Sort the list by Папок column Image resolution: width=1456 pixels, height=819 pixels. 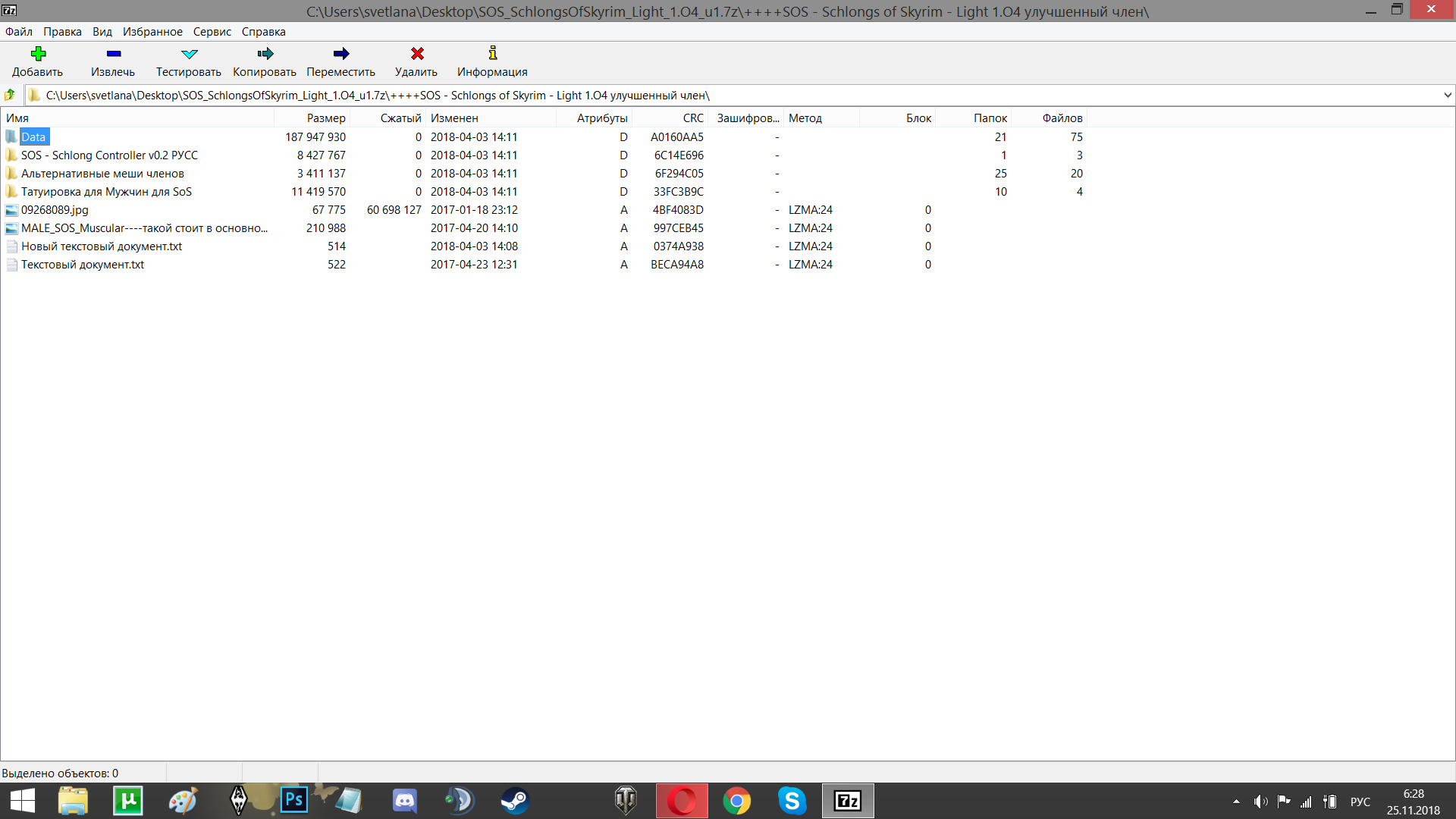point(974,118)
